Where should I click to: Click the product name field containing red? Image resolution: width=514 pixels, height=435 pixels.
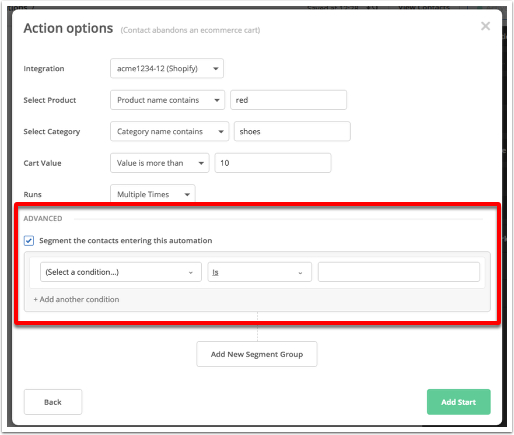click(x=288, y=100)
